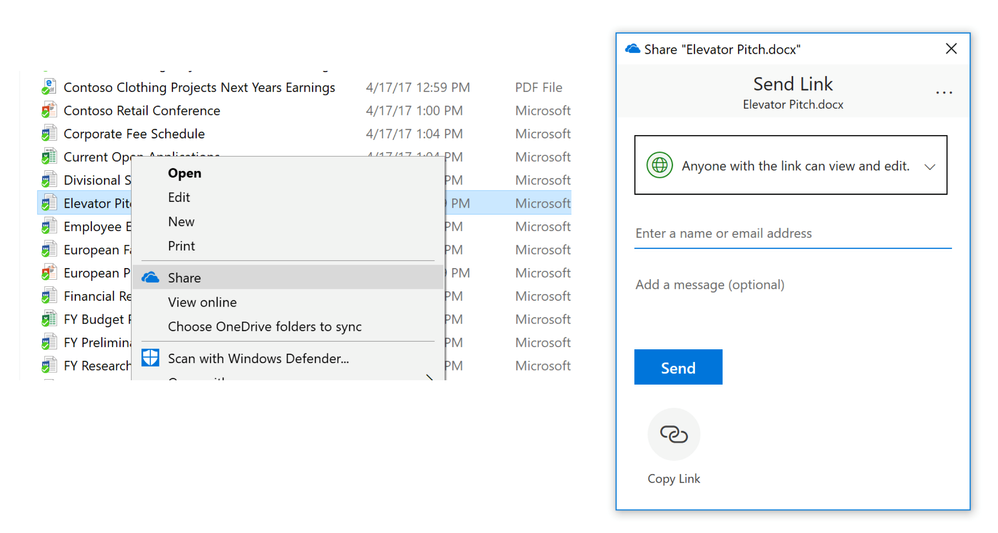Image resolution: width=998 pixels, height=533 pixels.
Task: Choose Edit from the context menu
Action: pyautogui.click(x=179, y=197)
